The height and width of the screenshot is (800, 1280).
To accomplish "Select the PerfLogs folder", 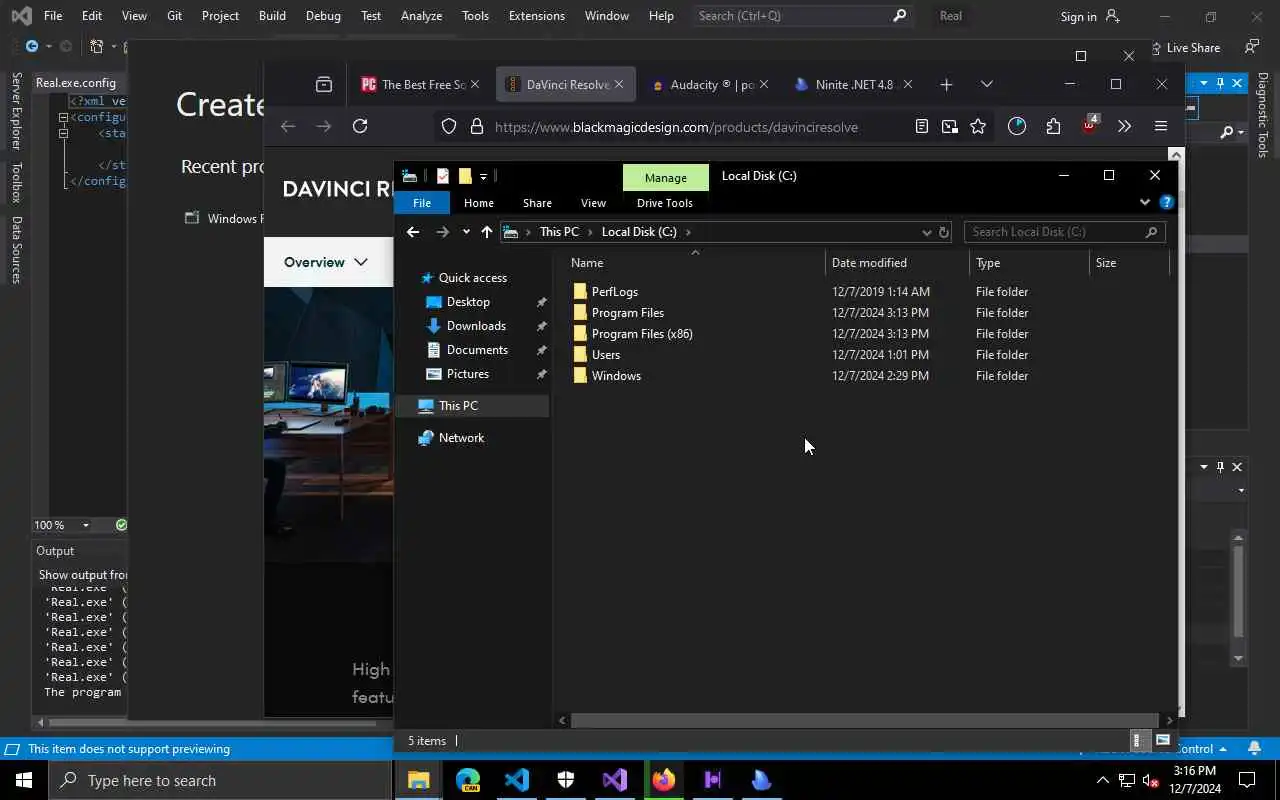I will pyautogui.click(x=614, y=292).
